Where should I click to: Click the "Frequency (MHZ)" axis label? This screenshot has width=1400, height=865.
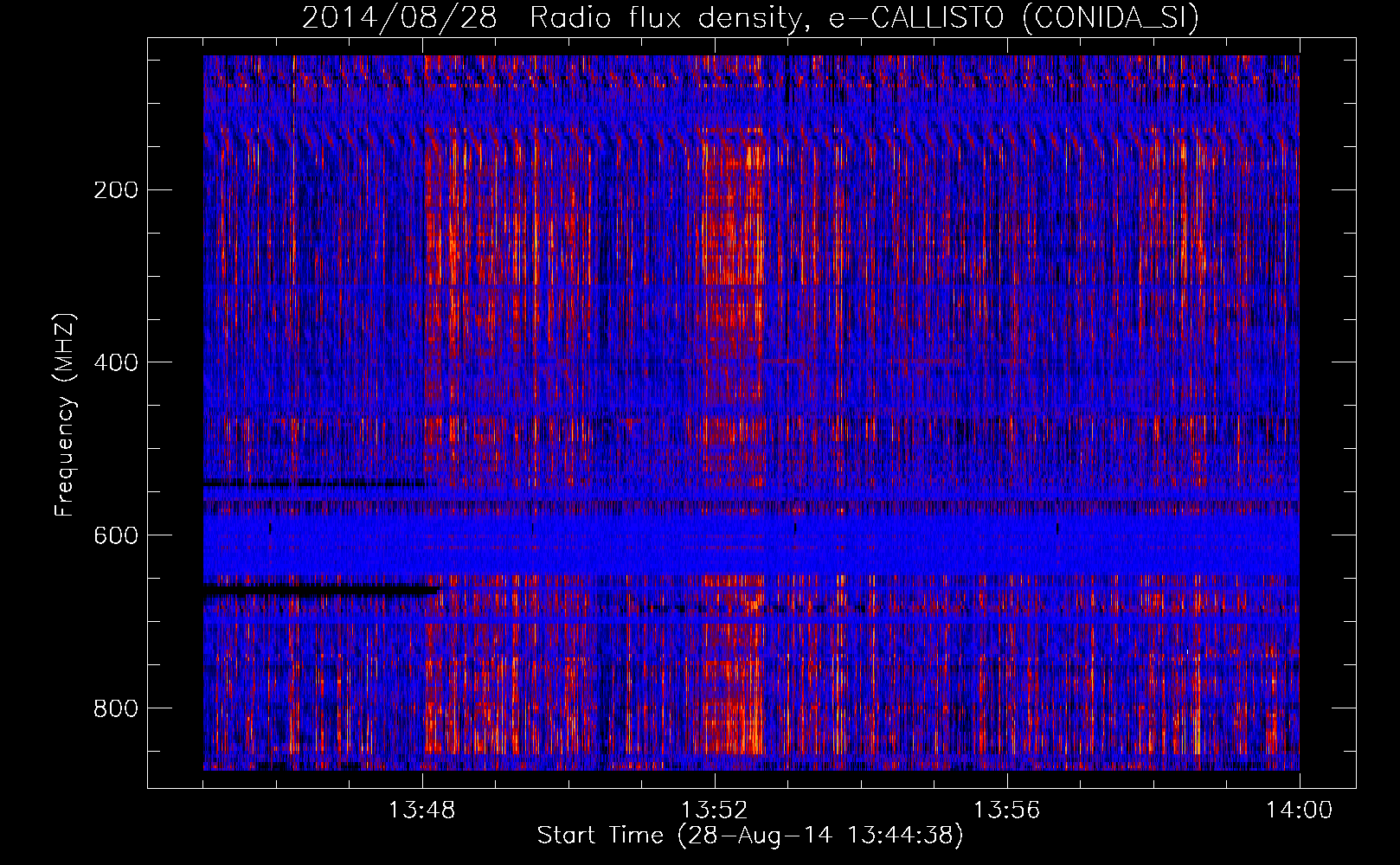pos(65,415)
